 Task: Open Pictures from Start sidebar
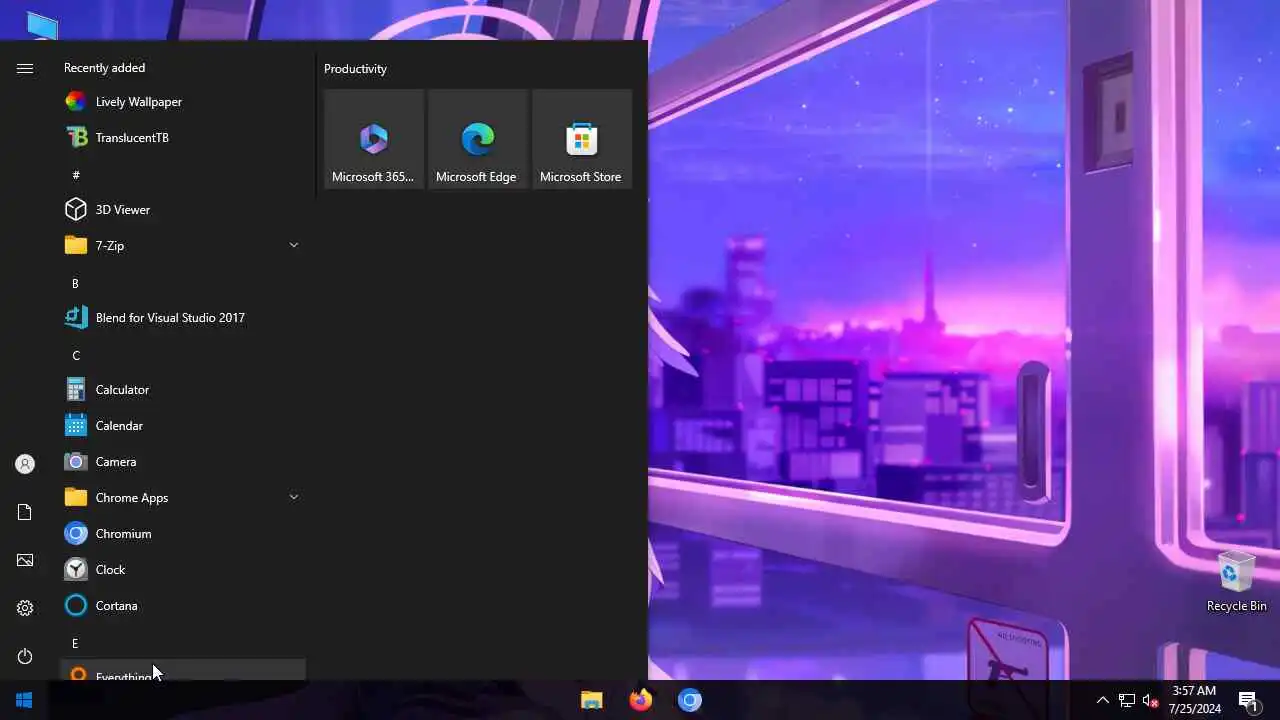tap(25, 560)
